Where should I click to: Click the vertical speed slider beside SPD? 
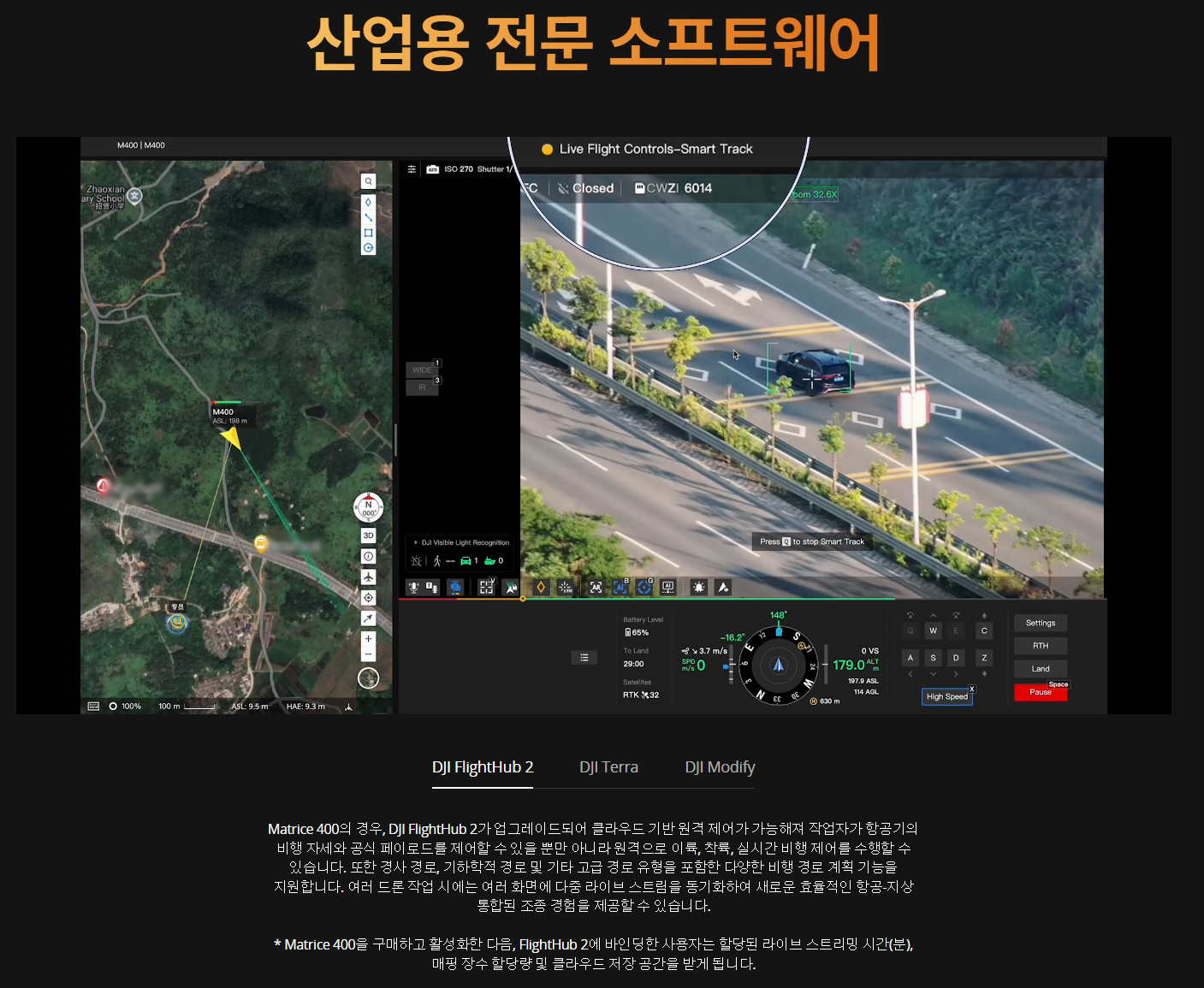coord(730,666)
